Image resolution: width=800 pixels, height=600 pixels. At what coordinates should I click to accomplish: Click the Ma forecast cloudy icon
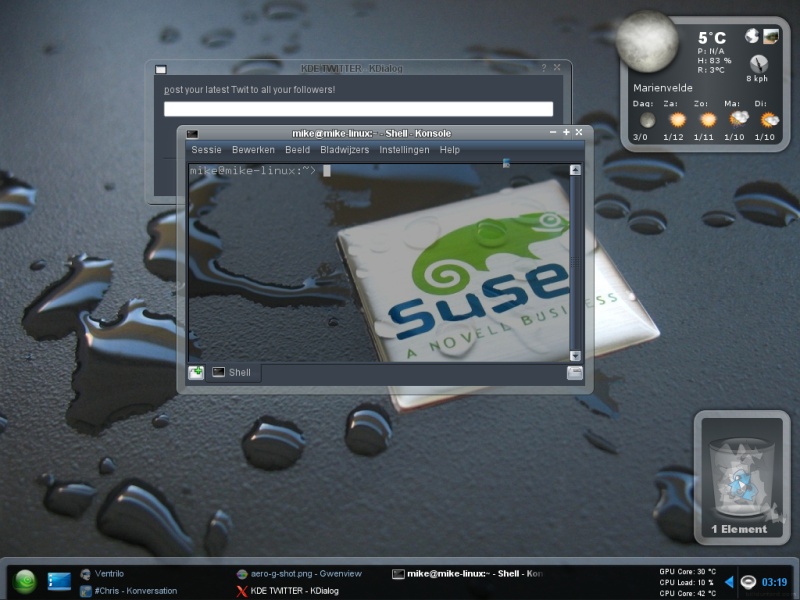738,119
